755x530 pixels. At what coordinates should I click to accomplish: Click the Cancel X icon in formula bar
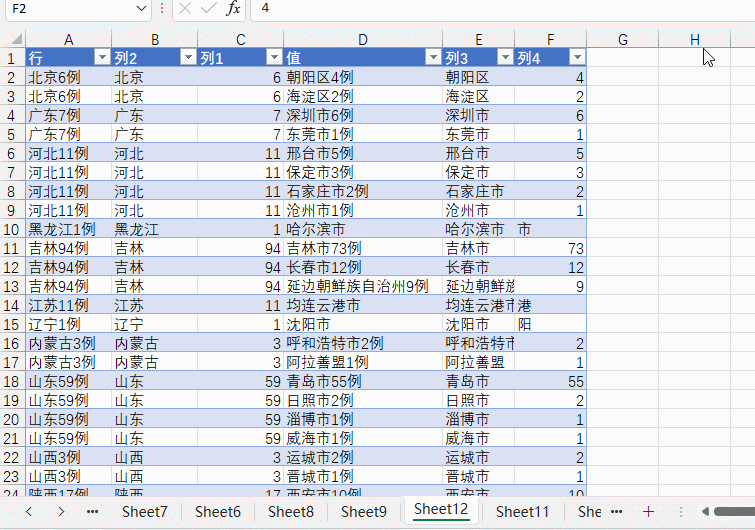(185, 8)
